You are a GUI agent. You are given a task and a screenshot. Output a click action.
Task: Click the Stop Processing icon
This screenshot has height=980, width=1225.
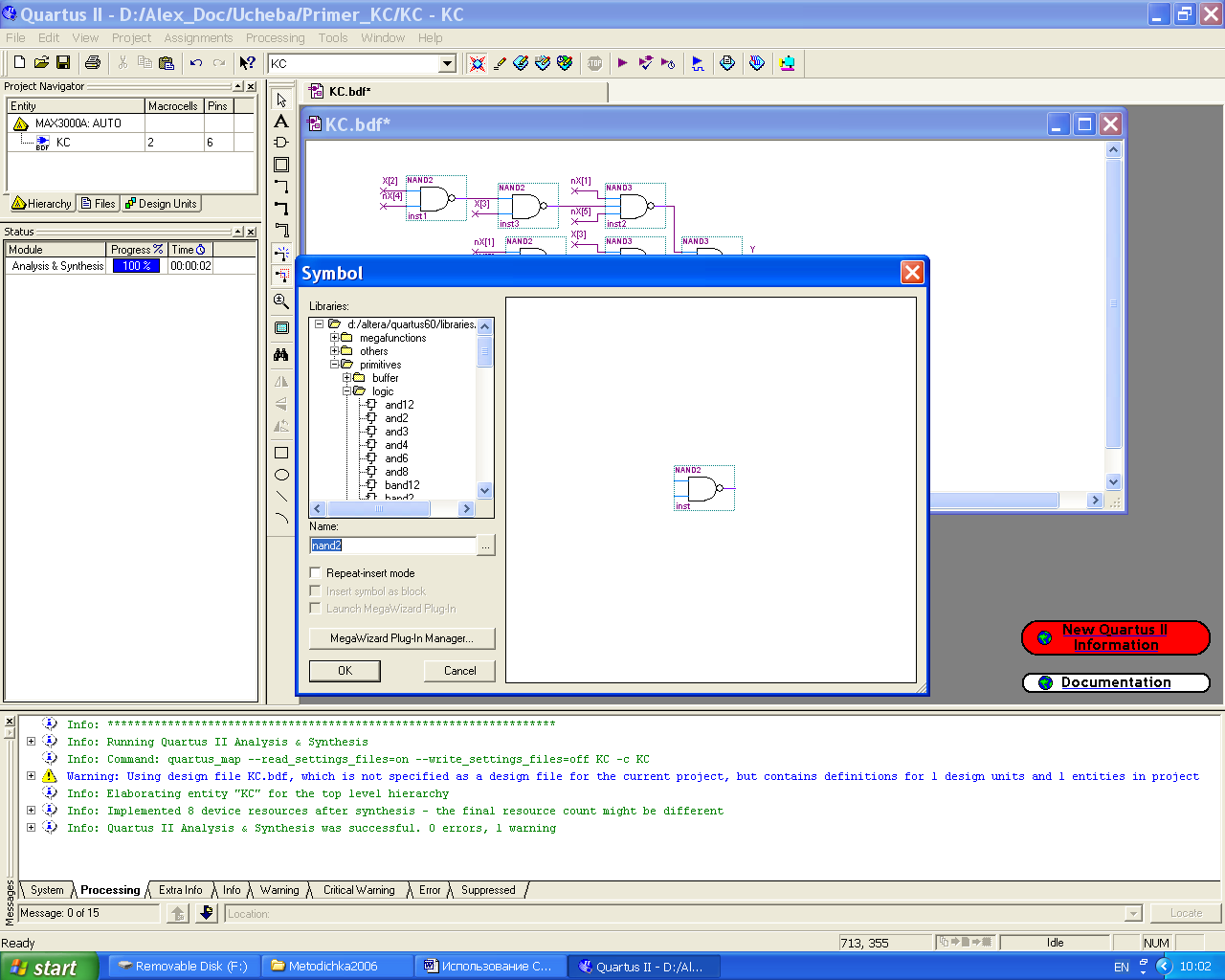(595, 63)
